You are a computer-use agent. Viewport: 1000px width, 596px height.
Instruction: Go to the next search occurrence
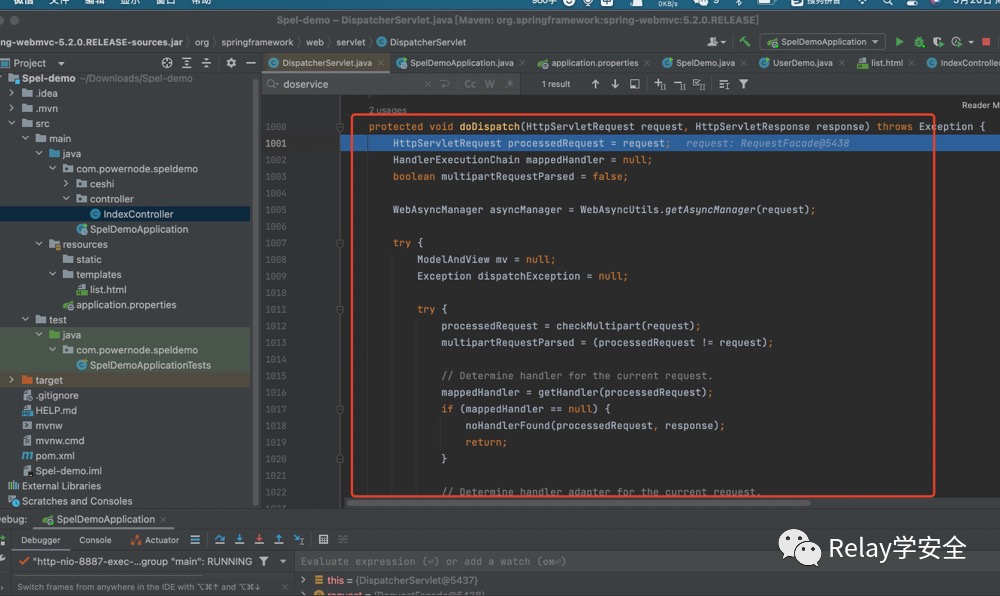coord(615,84)
